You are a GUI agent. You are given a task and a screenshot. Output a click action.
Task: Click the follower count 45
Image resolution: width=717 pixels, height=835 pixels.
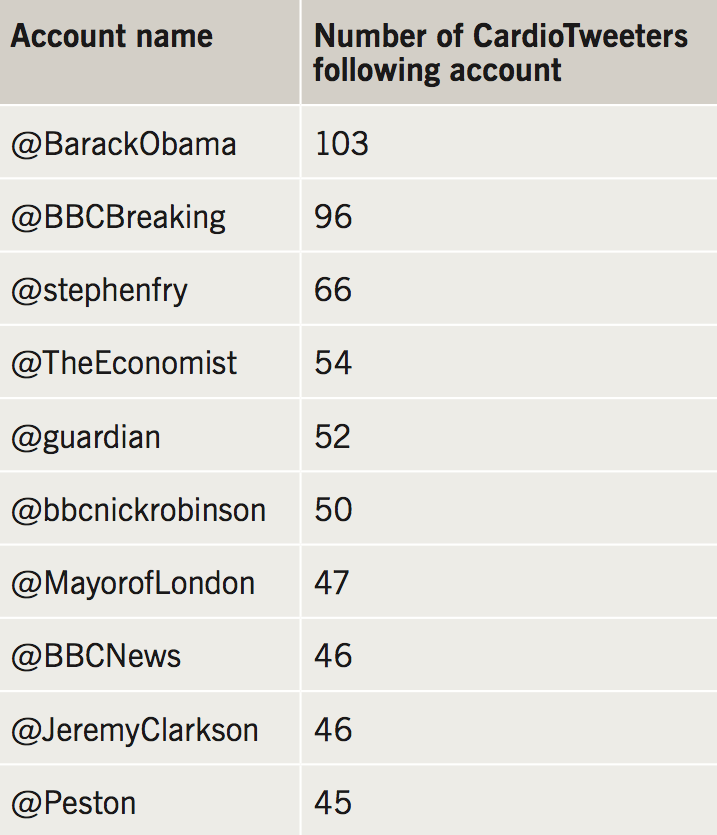[334, 803]
